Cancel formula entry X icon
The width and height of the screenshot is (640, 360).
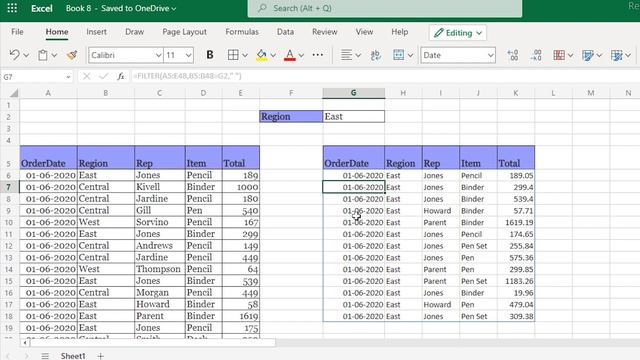[x=87, y=76]
